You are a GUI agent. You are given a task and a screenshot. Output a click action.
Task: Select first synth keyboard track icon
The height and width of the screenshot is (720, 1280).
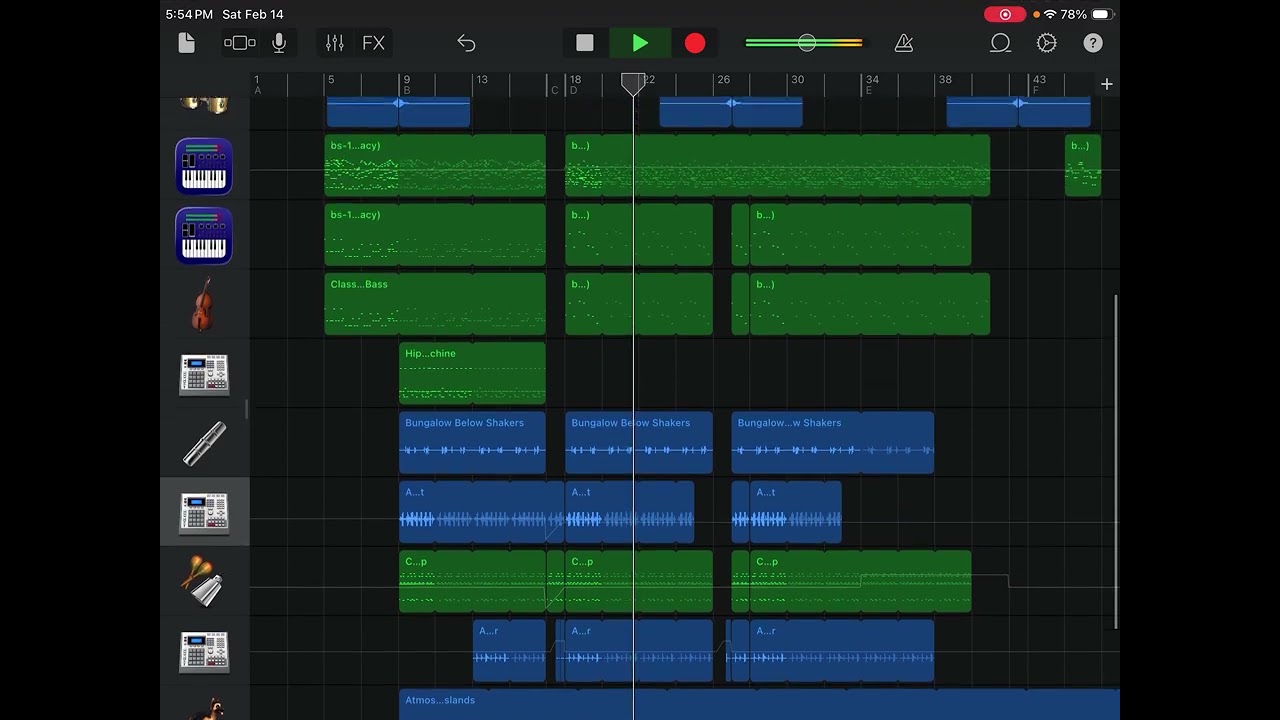(x=204, y=166)
